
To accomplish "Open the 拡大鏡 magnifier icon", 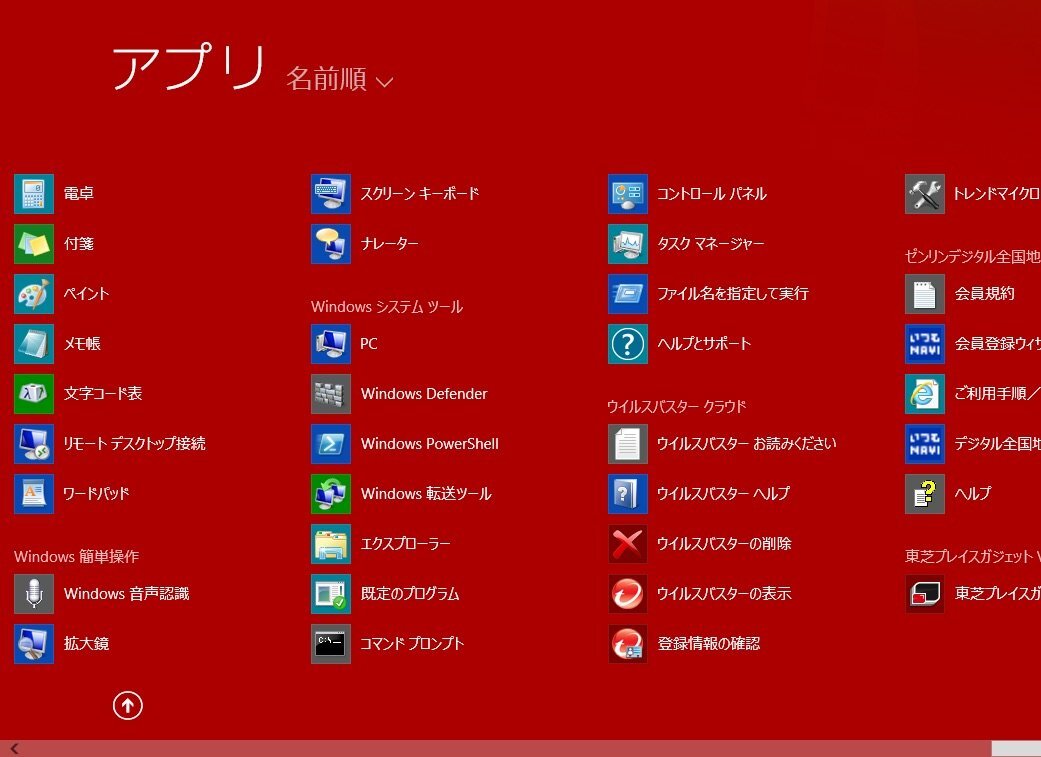I will pyautogui.click(x=34, y=643).
